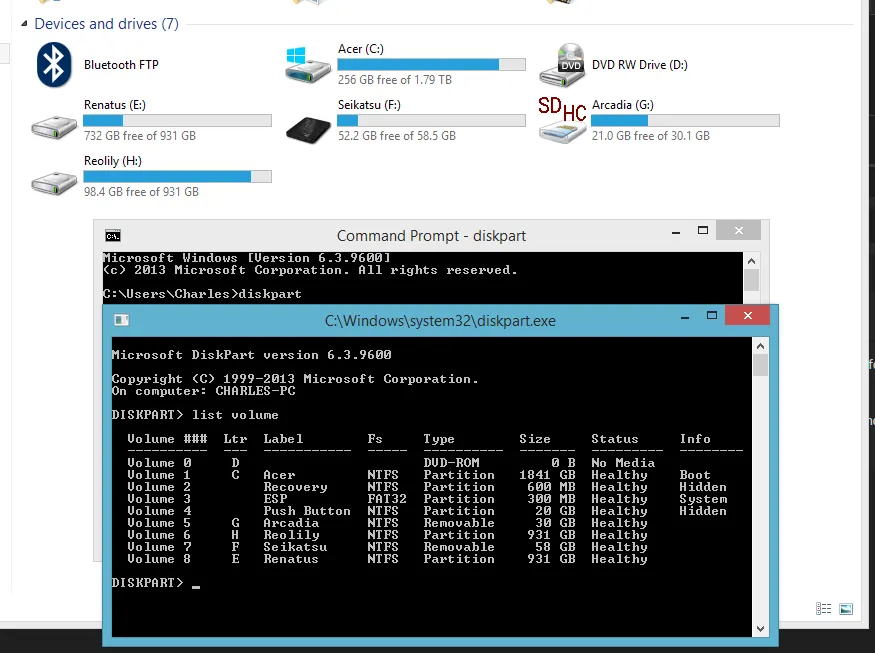Click the Volume 2 Recovery row

coord(427,487)
